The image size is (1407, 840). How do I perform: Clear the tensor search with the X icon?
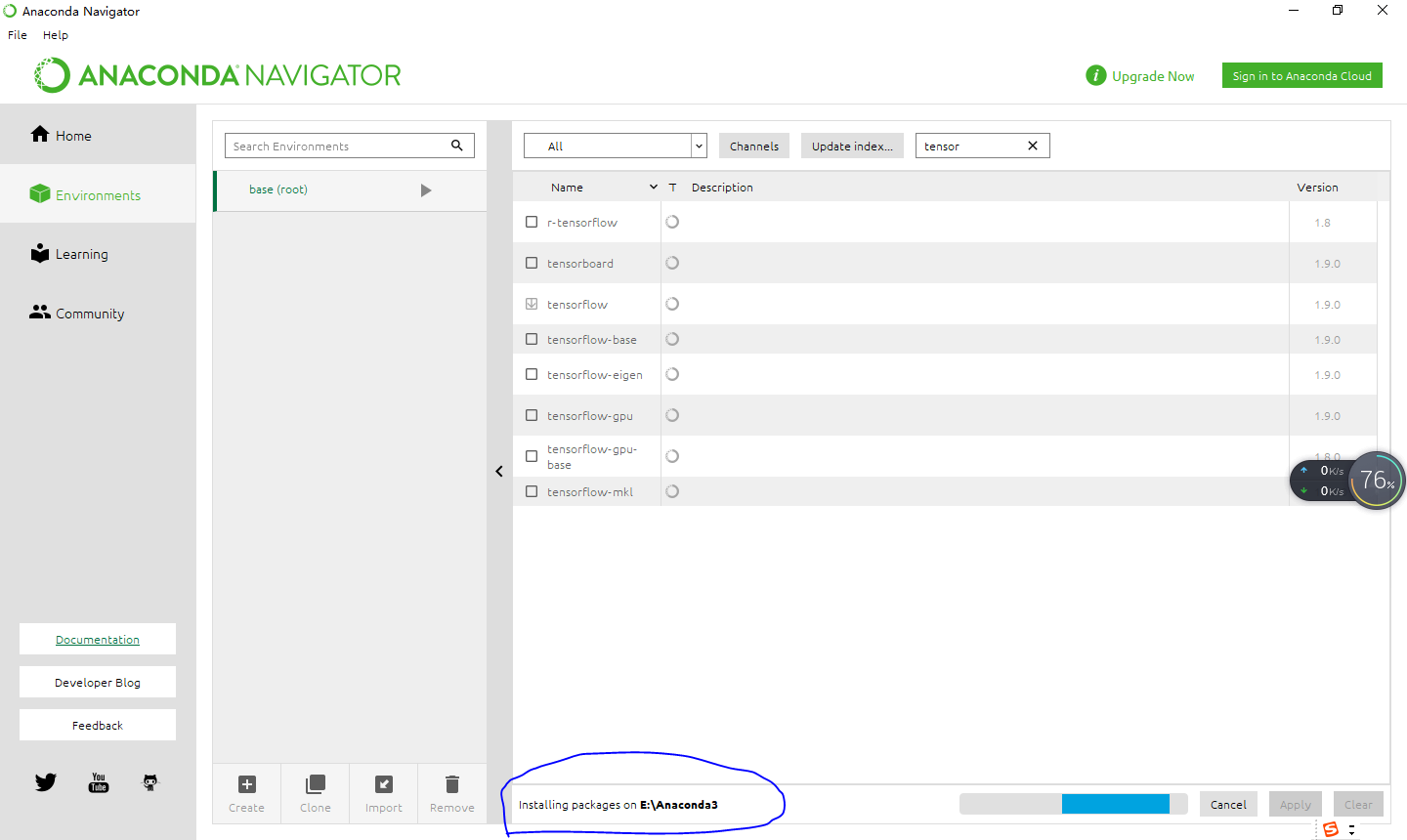(x=1033, y=146)
